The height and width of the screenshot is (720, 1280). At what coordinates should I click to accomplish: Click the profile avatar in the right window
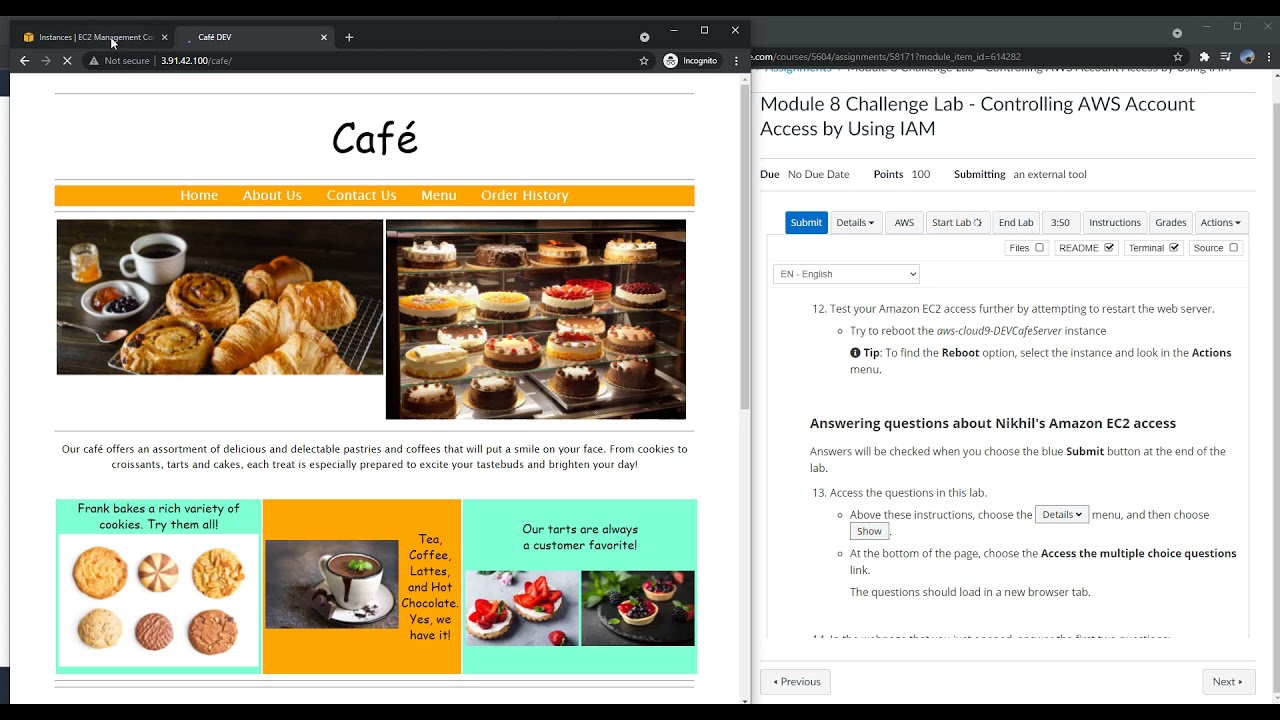(1247, 57)
